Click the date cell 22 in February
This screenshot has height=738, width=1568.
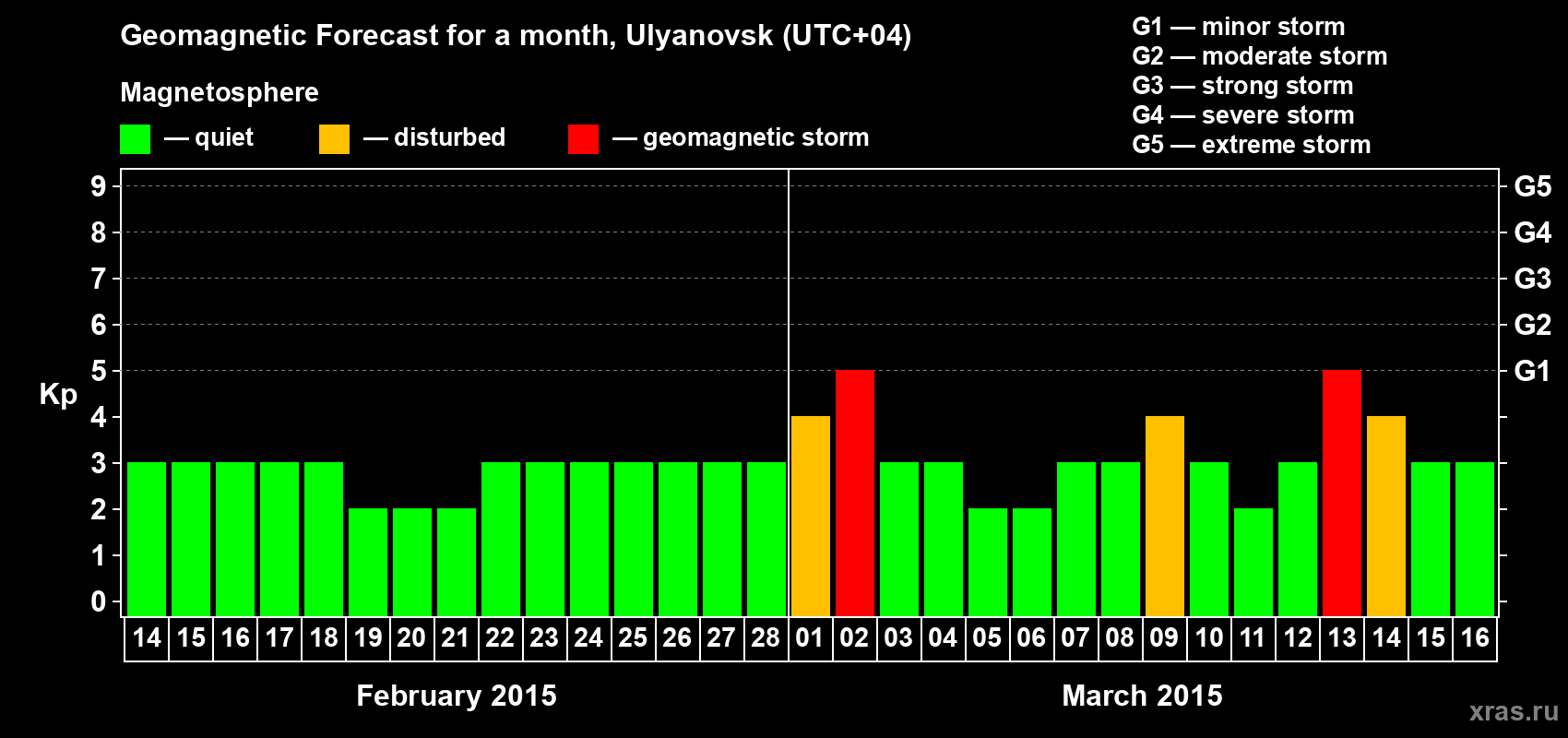coord(501,638)
